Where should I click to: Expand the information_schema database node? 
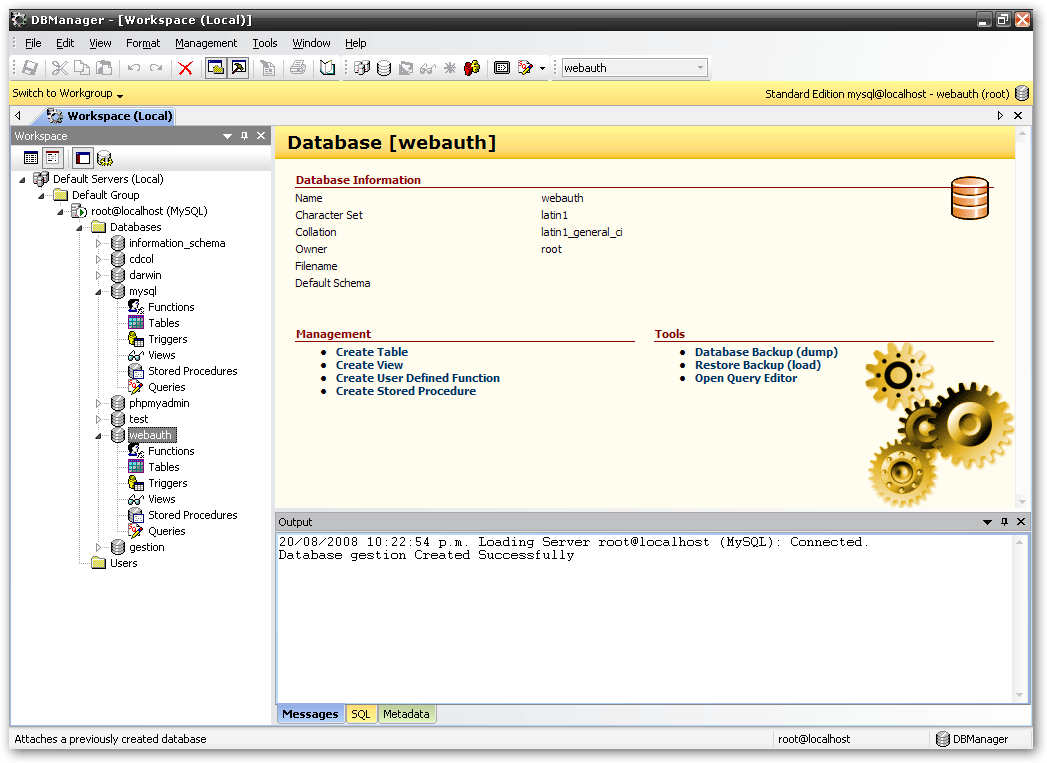click(x=99, y=244)
